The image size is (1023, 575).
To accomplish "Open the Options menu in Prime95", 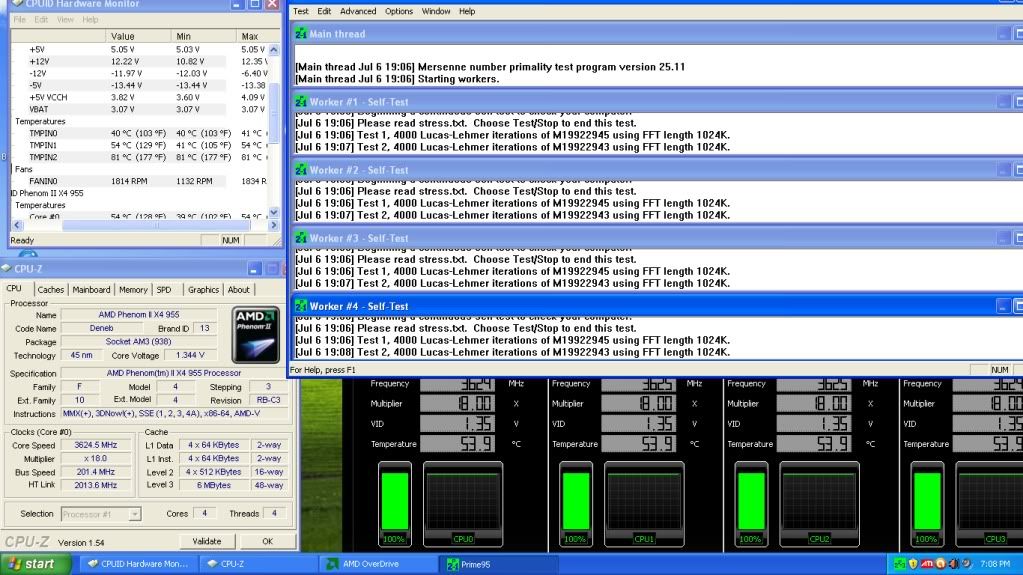I will [399, 11].
